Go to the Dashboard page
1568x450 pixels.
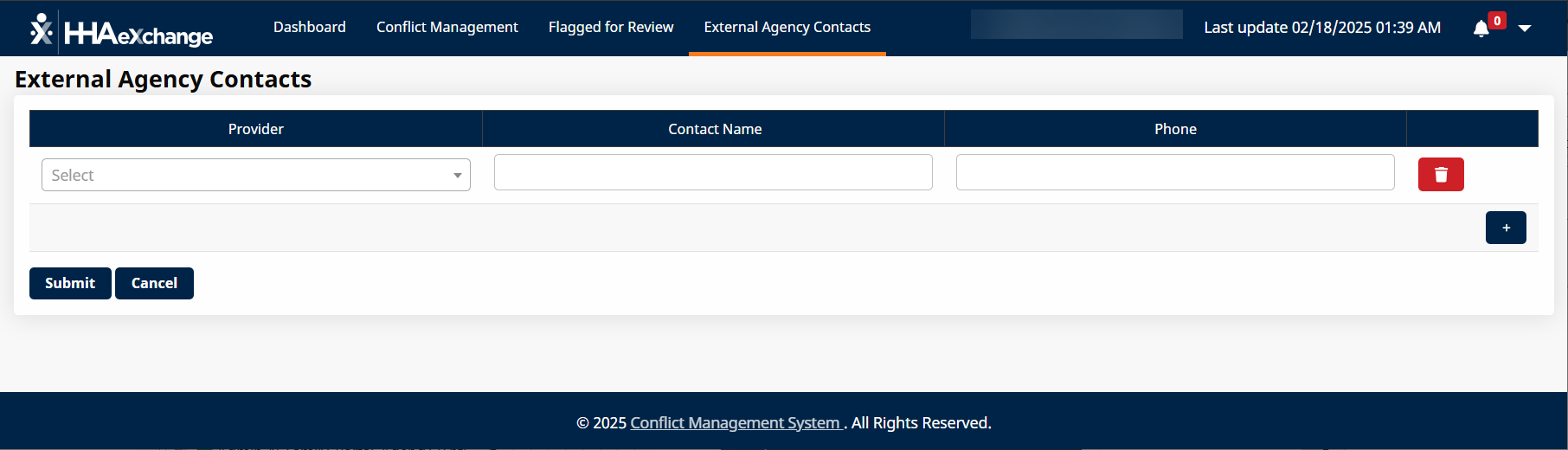coord(310,28)
